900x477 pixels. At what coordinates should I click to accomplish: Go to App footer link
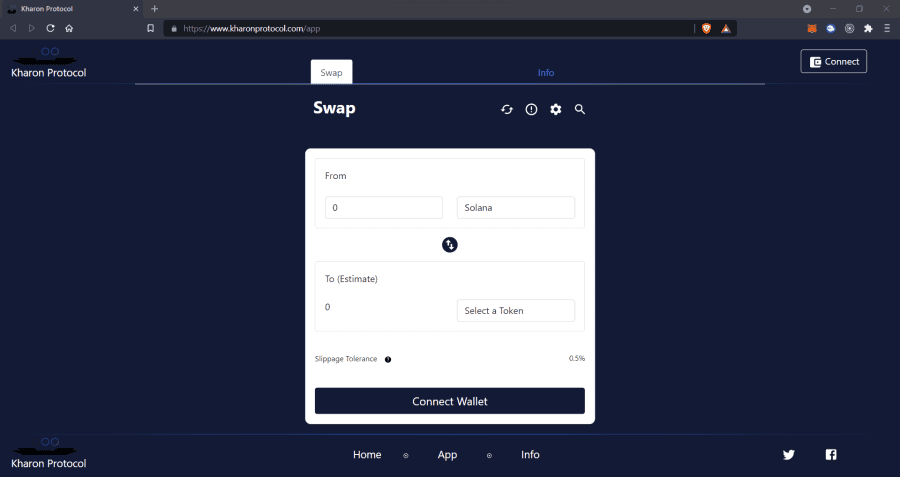447,455
